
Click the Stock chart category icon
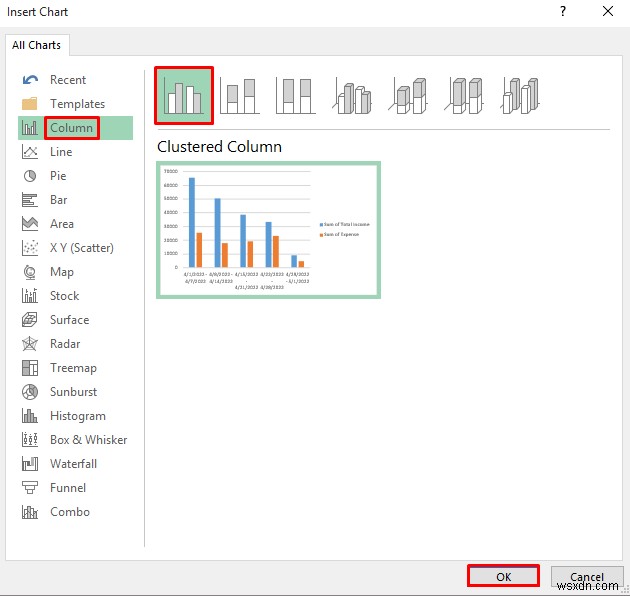tap(30, 296)
